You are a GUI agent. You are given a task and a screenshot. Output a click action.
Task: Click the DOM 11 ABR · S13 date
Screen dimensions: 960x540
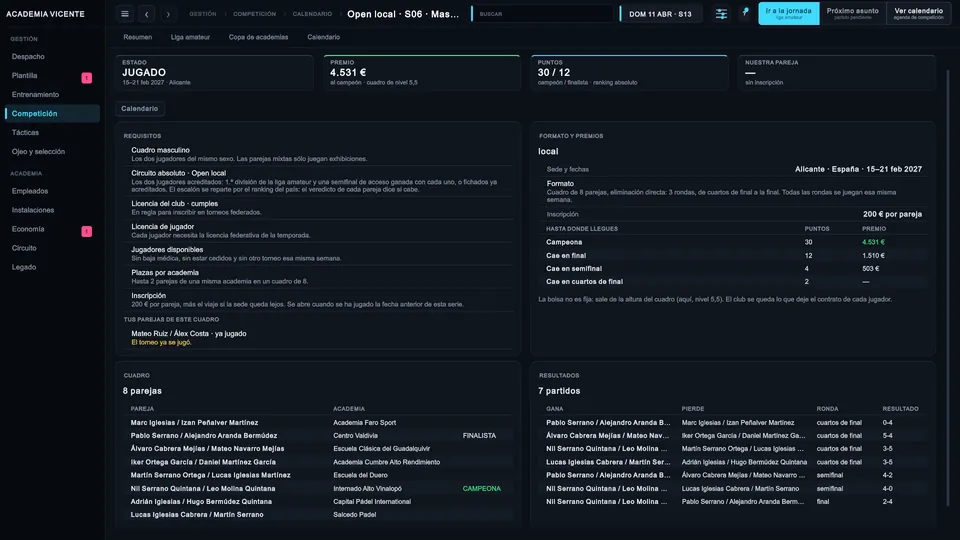tap(661, 13)
